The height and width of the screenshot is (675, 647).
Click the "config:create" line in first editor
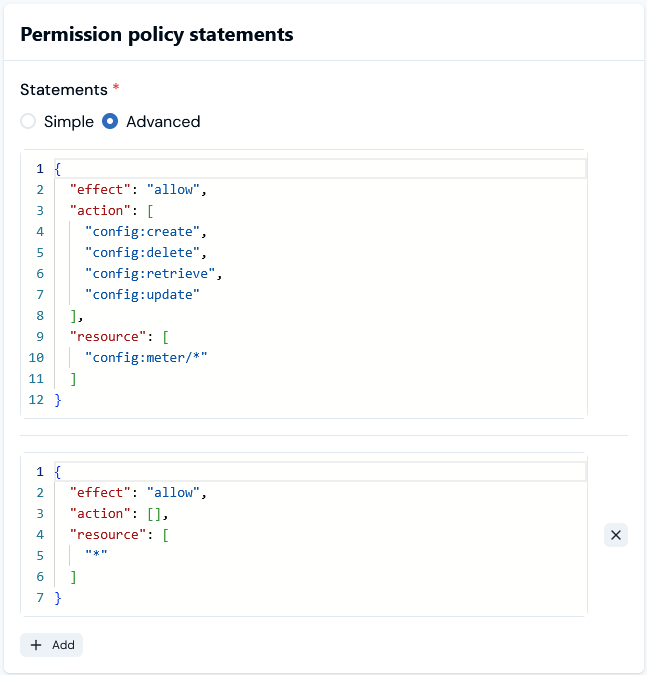tap(145, 232)
